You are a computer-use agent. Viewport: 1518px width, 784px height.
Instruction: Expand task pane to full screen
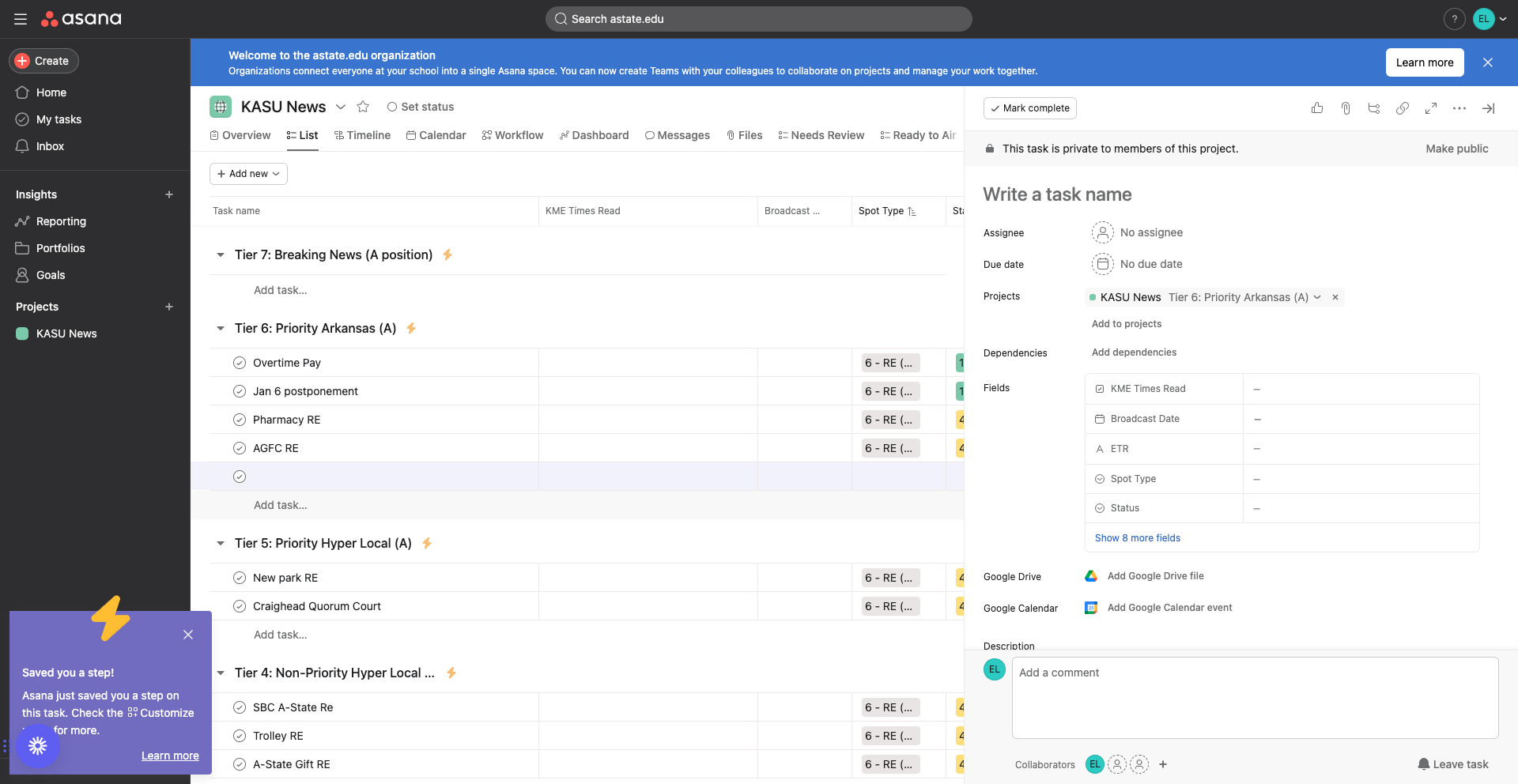point(1431,108)
